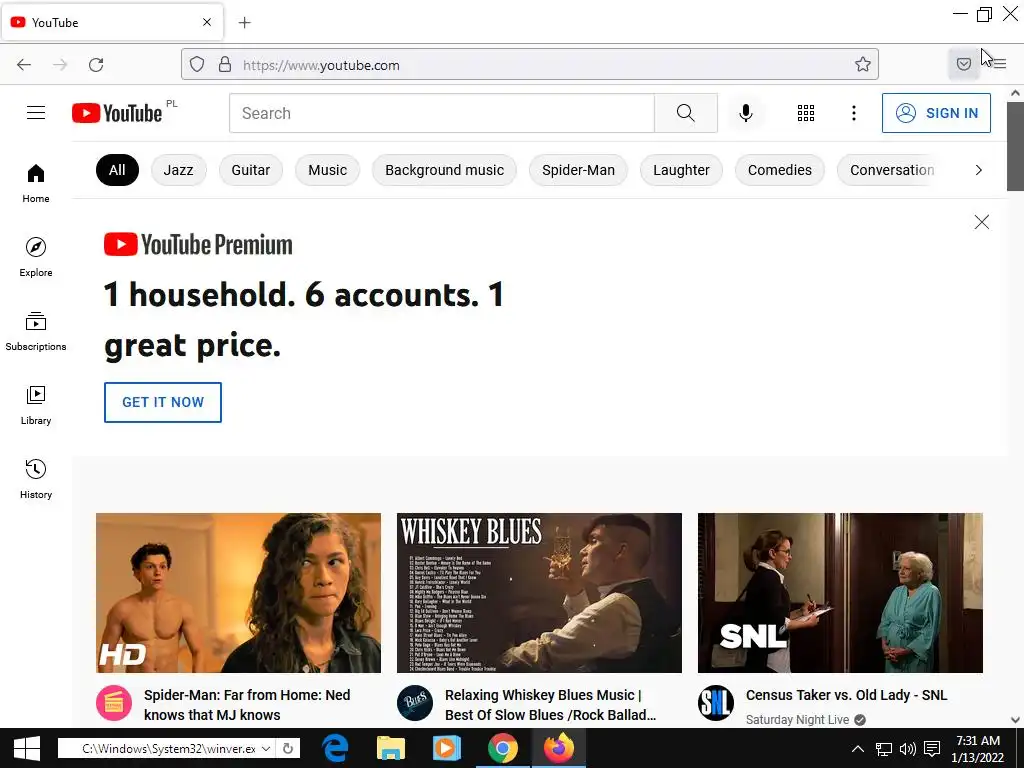Open a new browser tab
Viewport: 1024px width, 768px height.
coord(244,23)
